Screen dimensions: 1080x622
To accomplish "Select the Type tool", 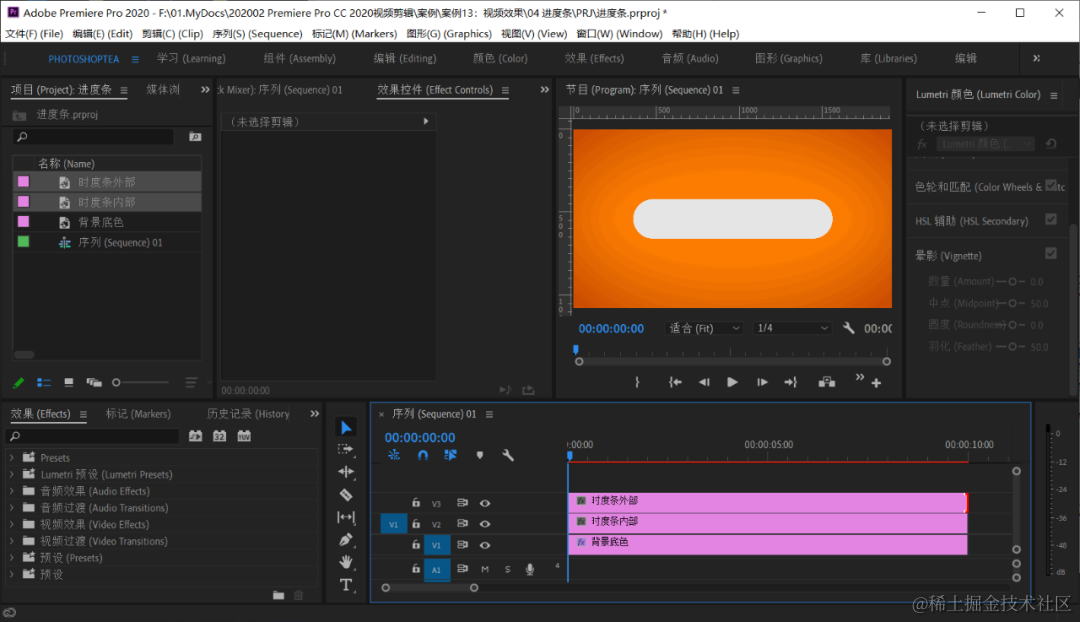I will (346, 585).
